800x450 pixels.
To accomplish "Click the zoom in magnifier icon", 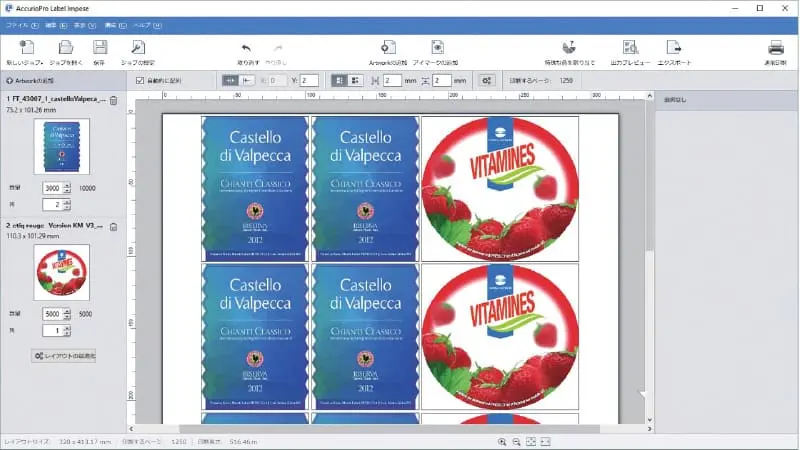I will (501, 441).
